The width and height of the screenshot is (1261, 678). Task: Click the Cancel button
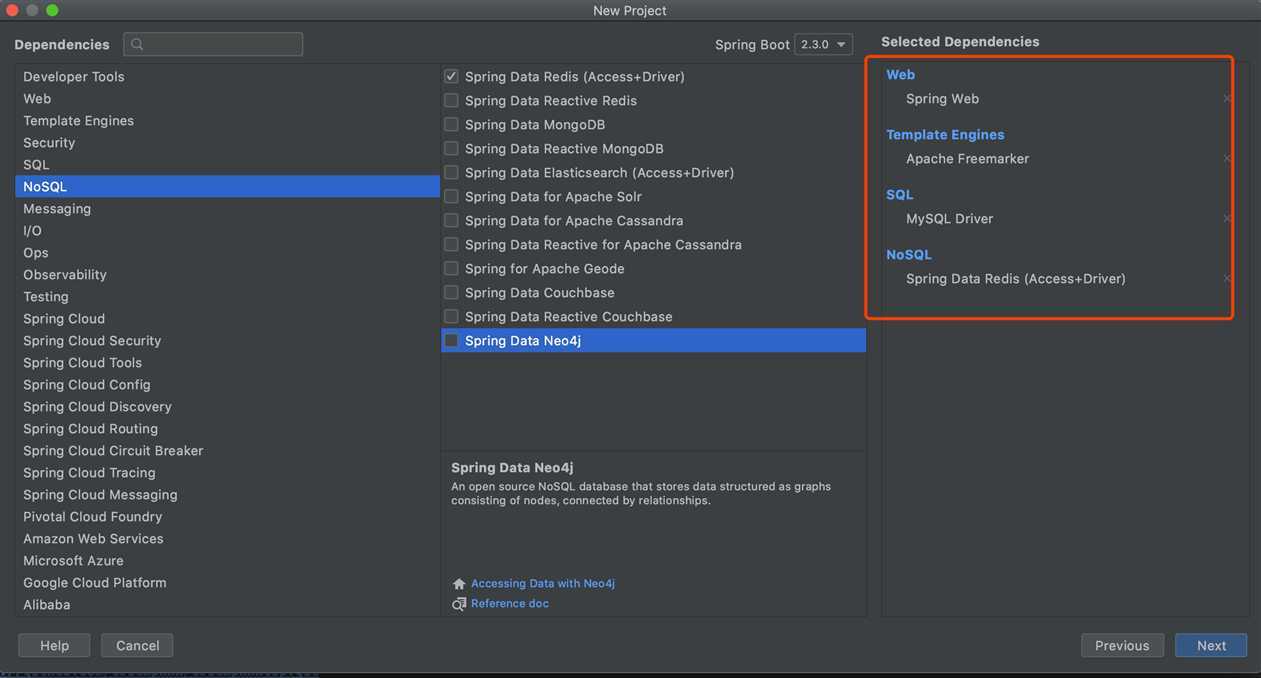coord(137,646)
